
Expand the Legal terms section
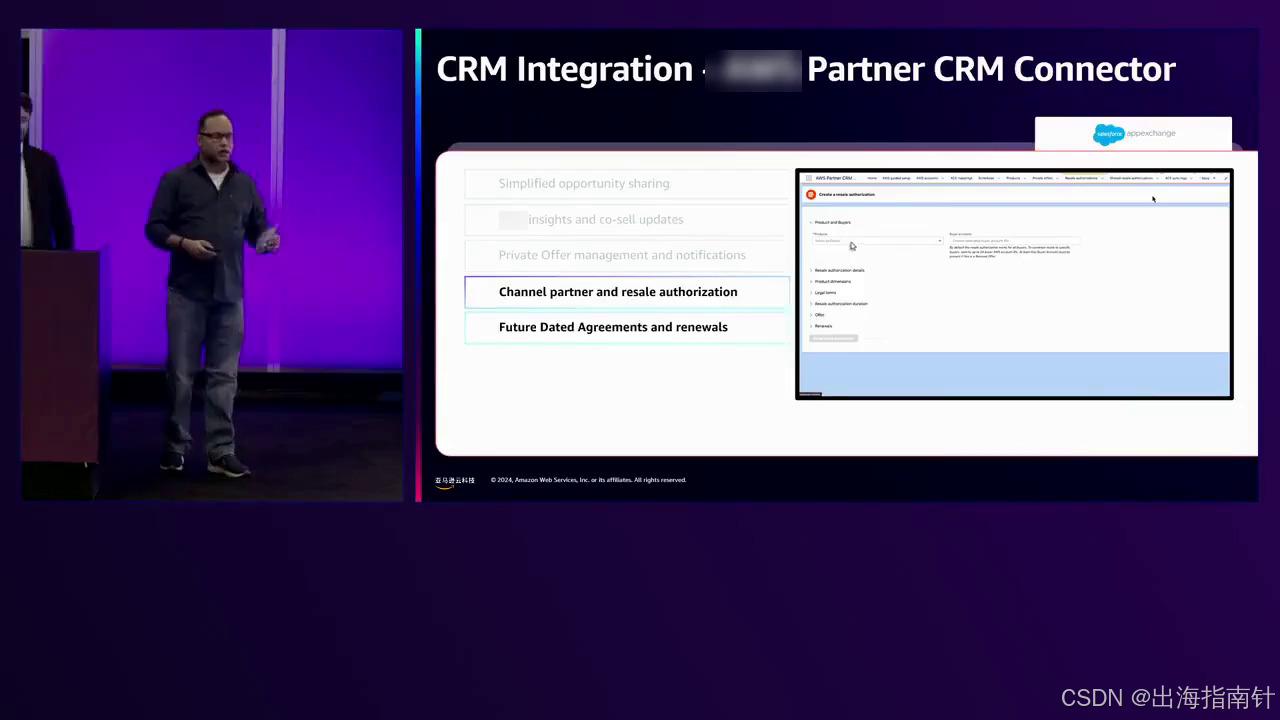point(824,292)
